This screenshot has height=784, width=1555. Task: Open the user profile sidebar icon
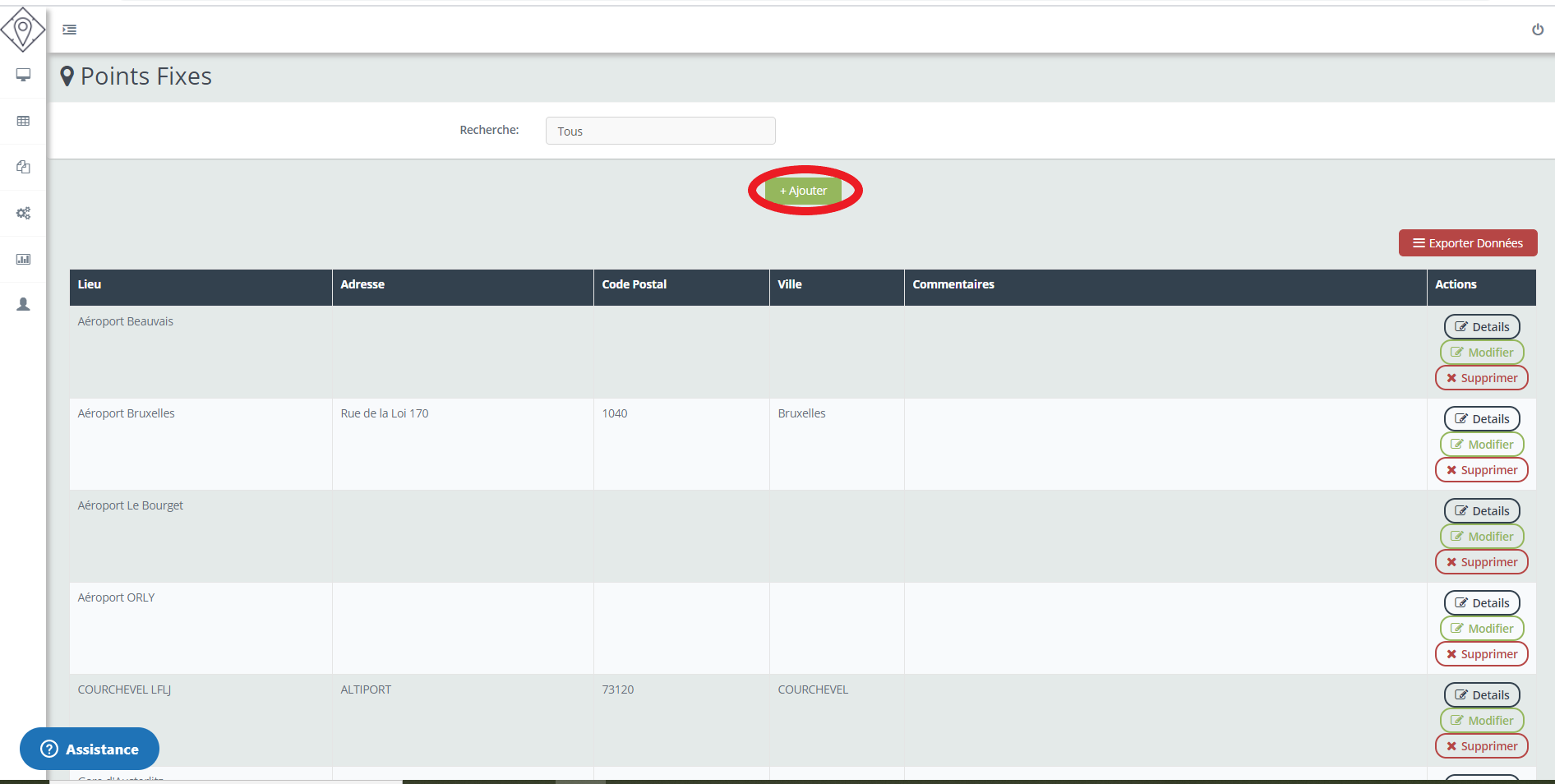pos(23,304)
